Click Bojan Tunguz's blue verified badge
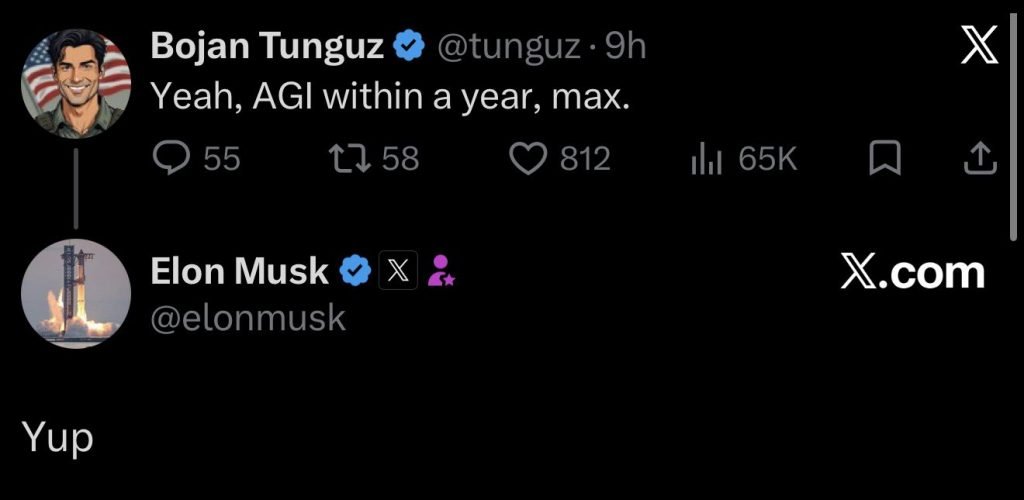 click(x=409, y=46)
